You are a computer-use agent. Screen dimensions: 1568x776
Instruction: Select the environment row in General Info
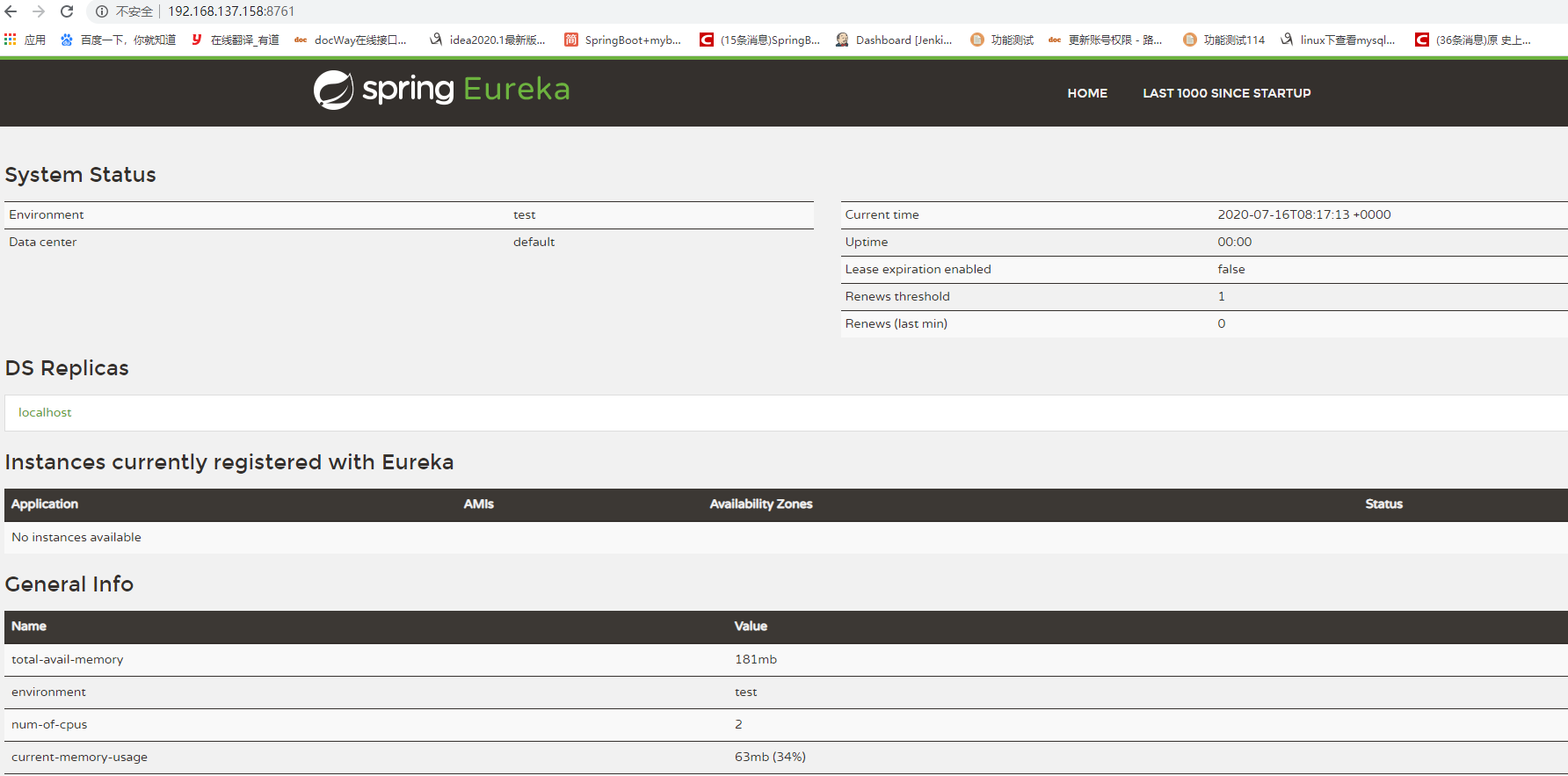click(x=786, y=693)
